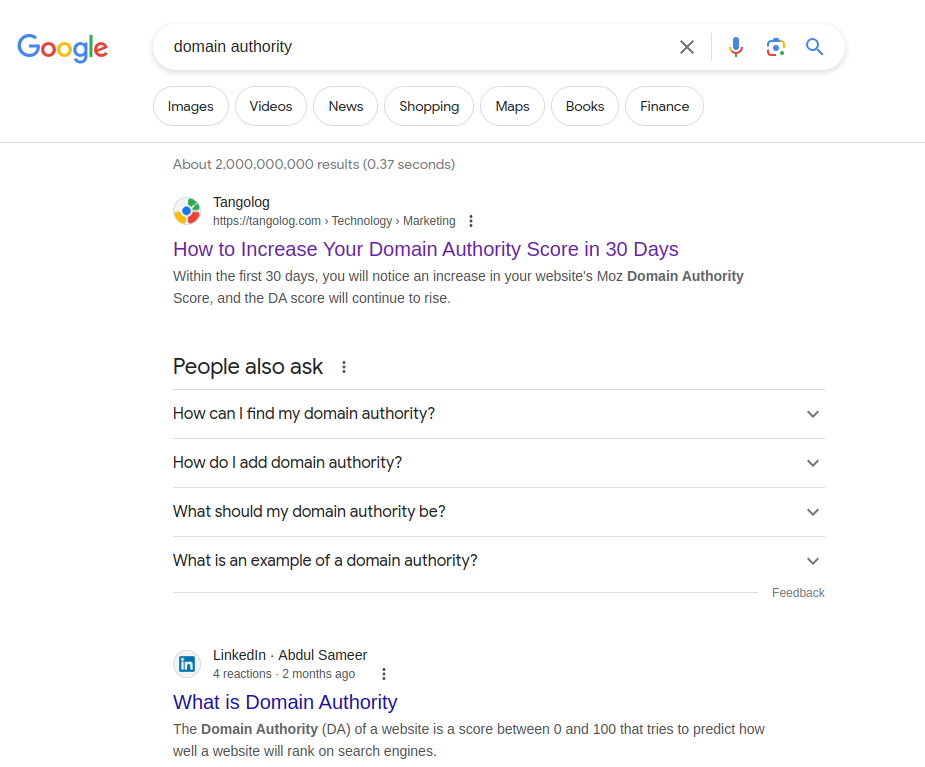Open "How to Increase Your Domain Authority Score" link
The image size is (925, 767).
(425, 250)
